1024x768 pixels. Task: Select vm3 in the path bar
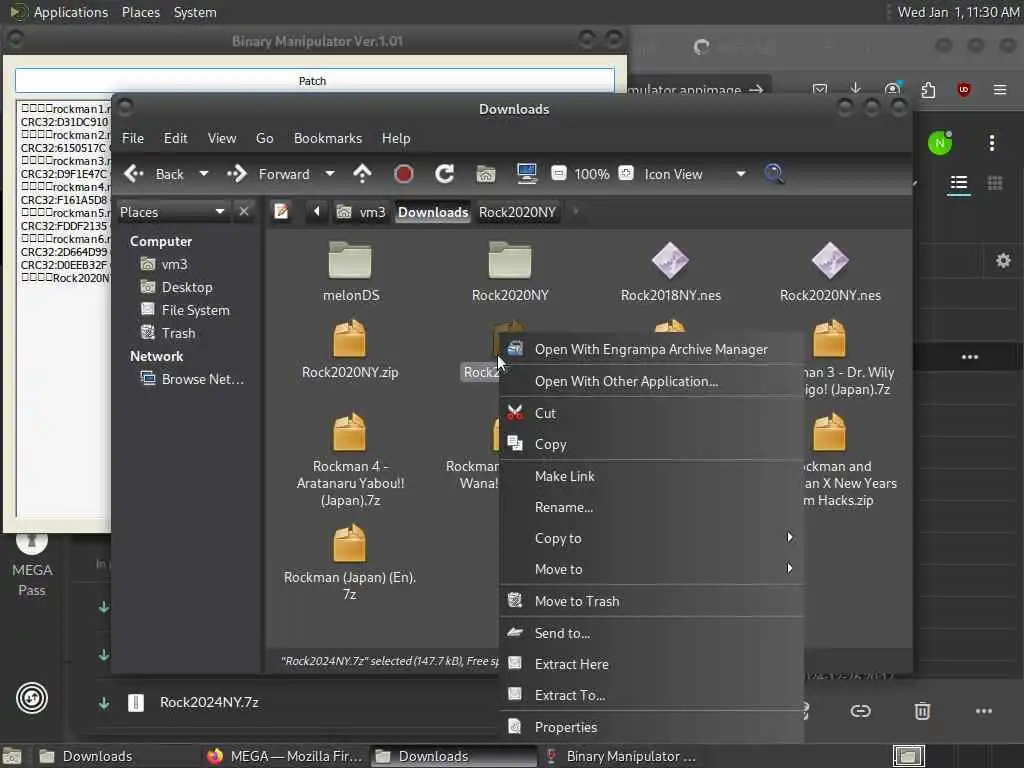point(361,212)
